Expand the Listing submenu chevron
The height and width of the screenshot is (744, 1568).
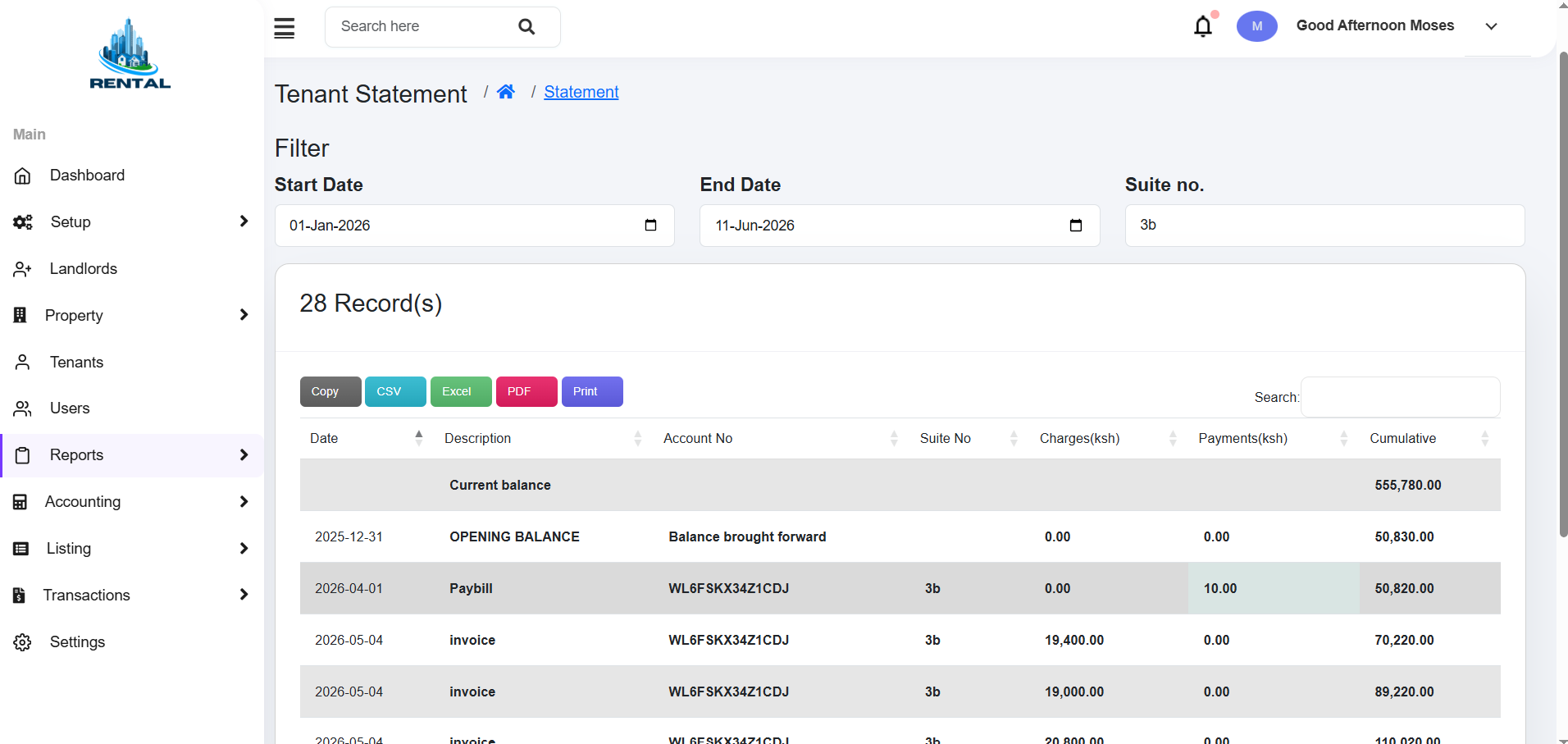click(x=244, y=548)
